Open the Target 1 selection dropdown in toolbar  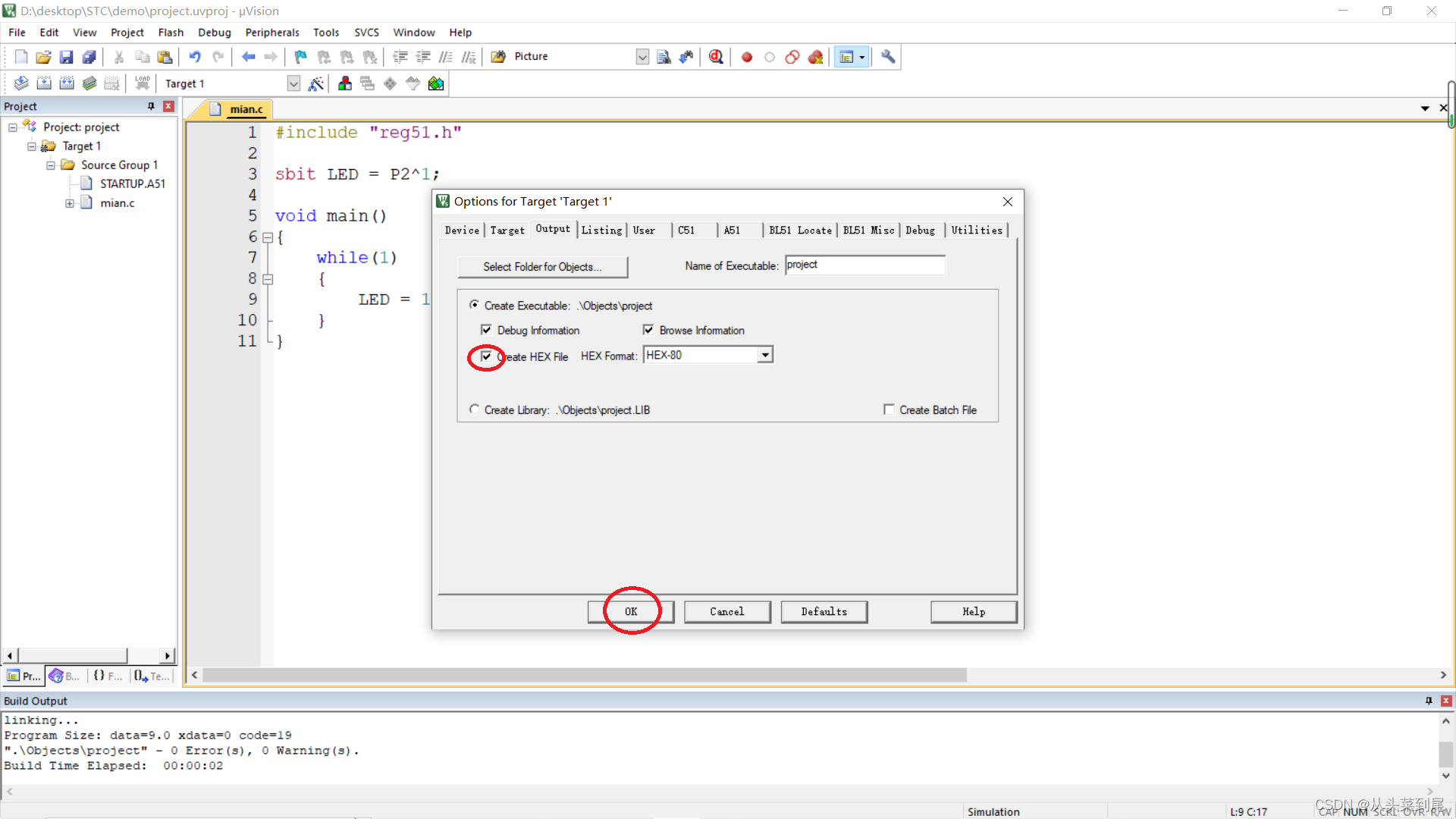point(293,83)
